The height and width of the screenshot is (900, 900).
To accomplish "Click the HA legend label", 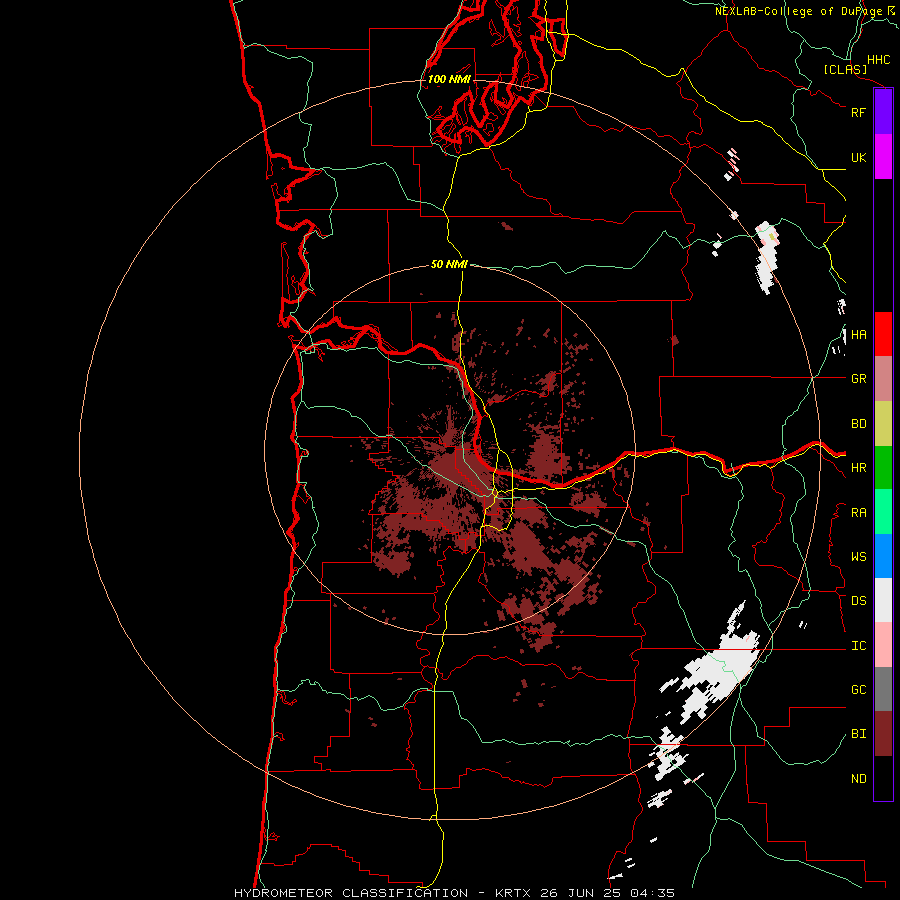I will (x=858, y=335).
